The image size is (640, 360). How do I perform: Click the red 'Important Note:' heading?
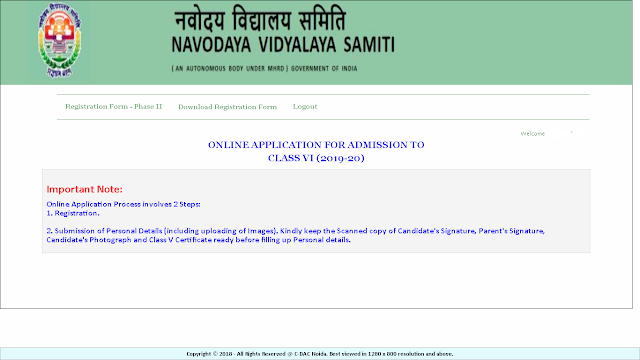84,189
